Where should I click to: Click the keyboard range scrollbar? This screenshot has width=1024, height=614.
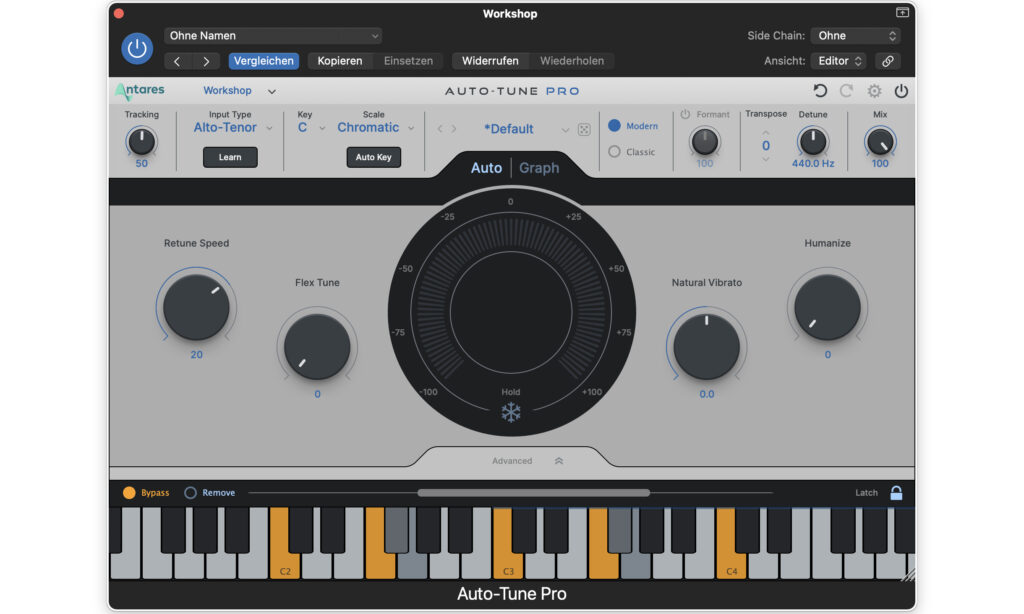(x=534, y=493)
